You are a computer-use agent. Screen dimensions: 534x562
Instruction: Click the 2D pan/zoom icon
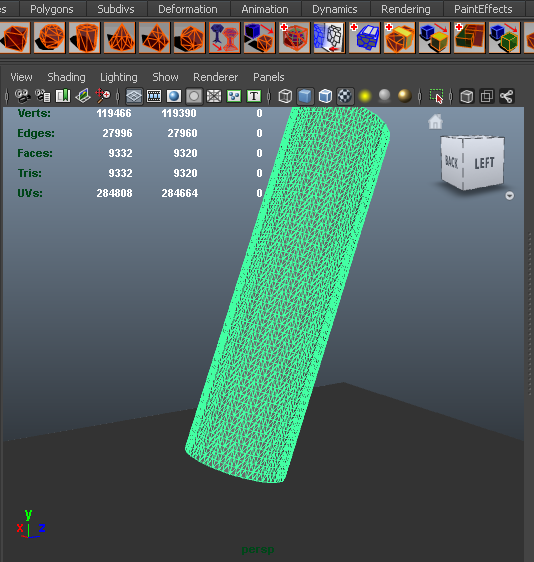[x=103, y=96]
